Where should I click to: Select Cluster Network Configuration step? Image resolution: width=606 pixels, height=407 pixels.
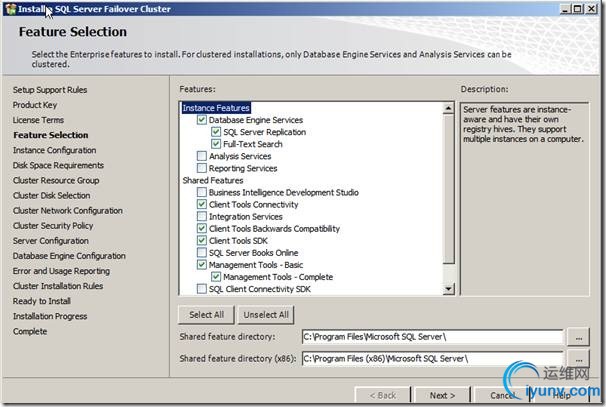(68, 211)
